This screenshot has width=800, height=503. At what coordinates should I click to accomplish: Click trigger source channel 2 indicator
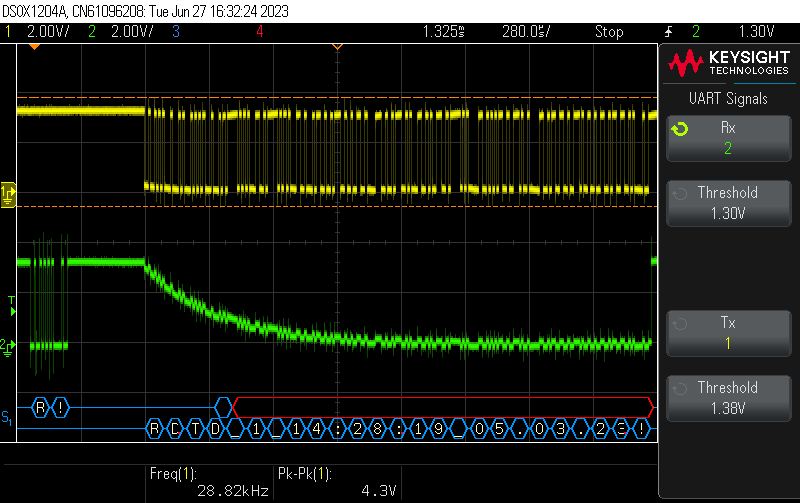coord(696,32)
